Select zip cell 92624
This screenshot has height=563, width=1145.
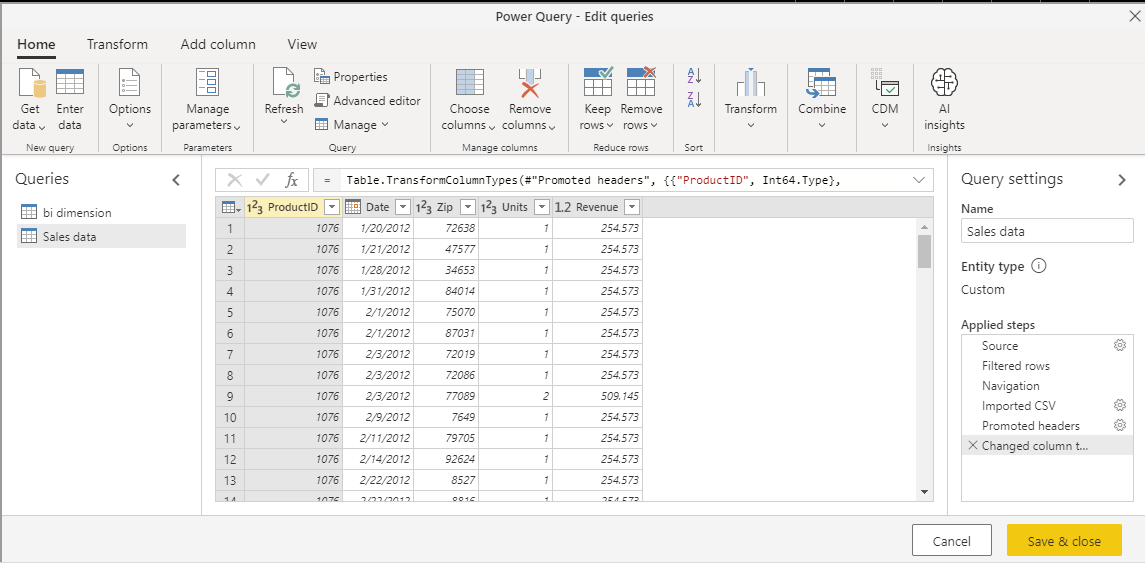[x=446, y=459]
